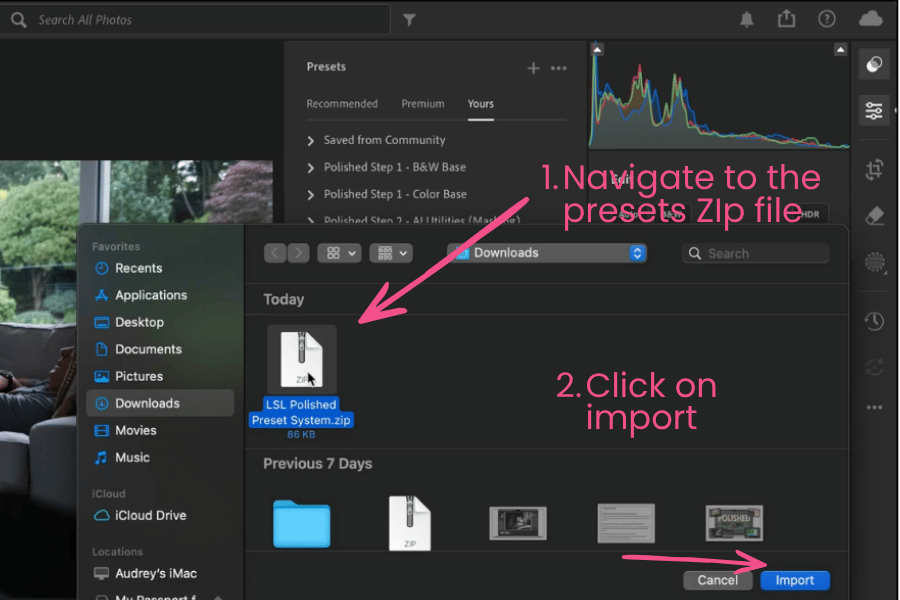The height and width of the screenshot is (600, 900).
Task: Select Recents in the sidebar
Action: [x=160, y=268]
